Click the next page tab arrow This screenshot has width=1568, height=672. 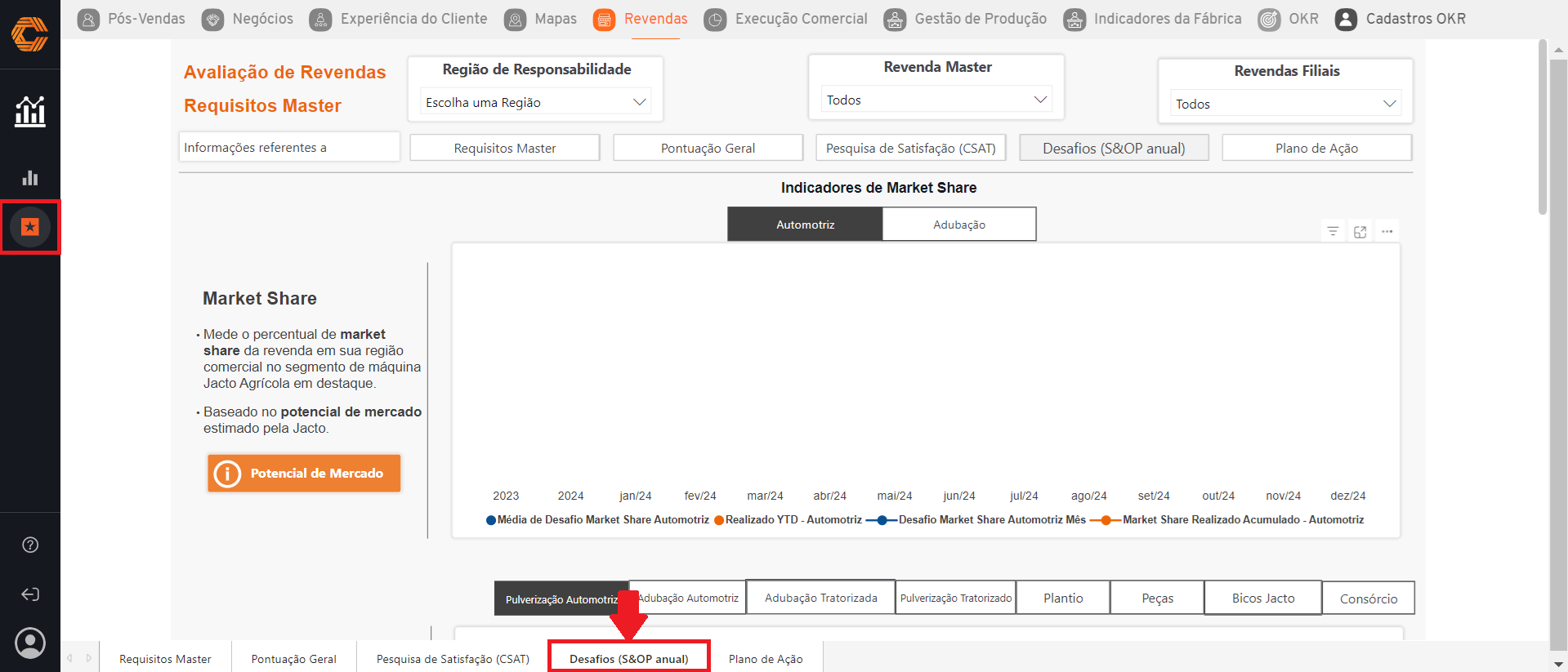click(89, 658)
